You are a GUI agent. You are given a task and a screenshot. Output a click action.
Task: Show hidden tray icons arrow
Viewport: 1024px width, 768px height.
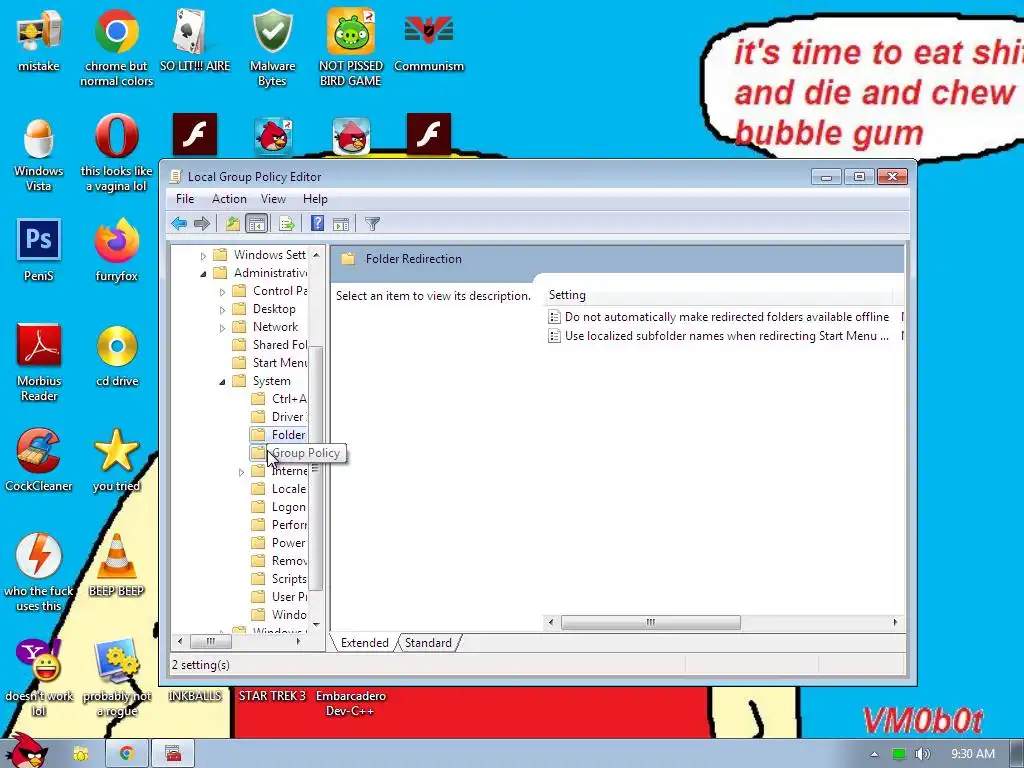click(x=874, y=754)
